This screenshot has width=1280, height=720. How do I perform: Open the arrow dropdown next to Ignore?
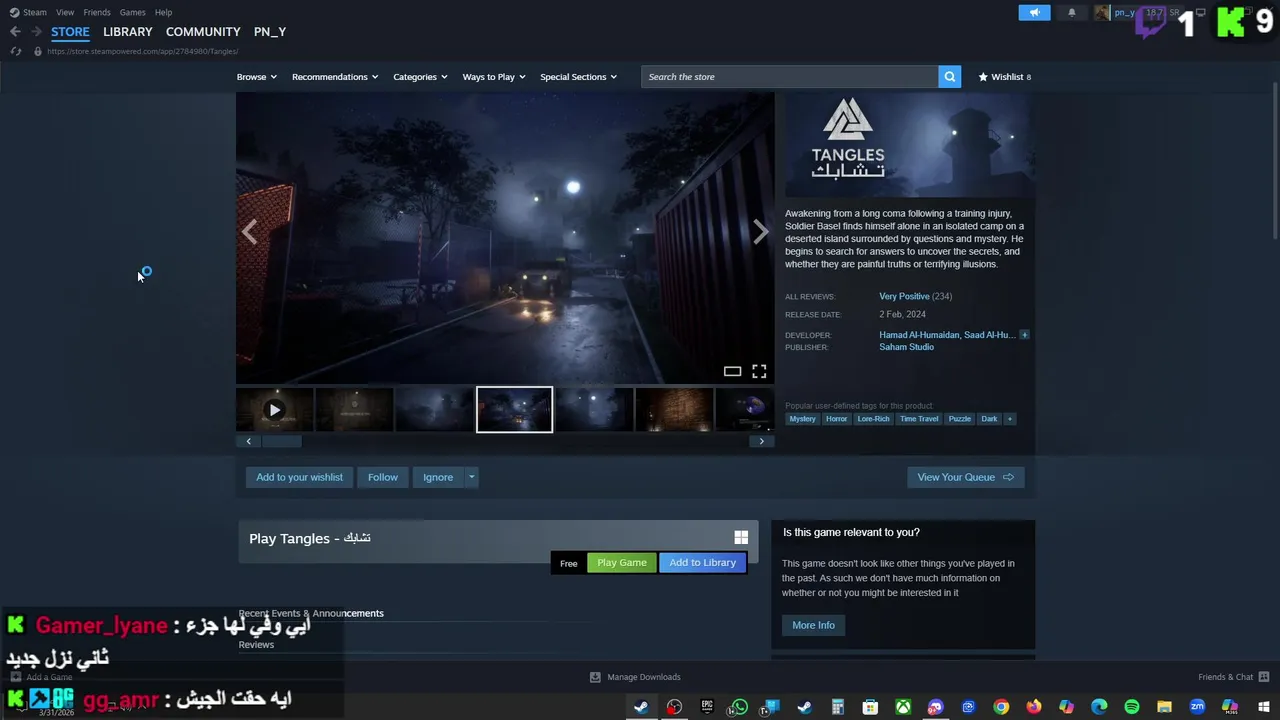tap(471, 477)
